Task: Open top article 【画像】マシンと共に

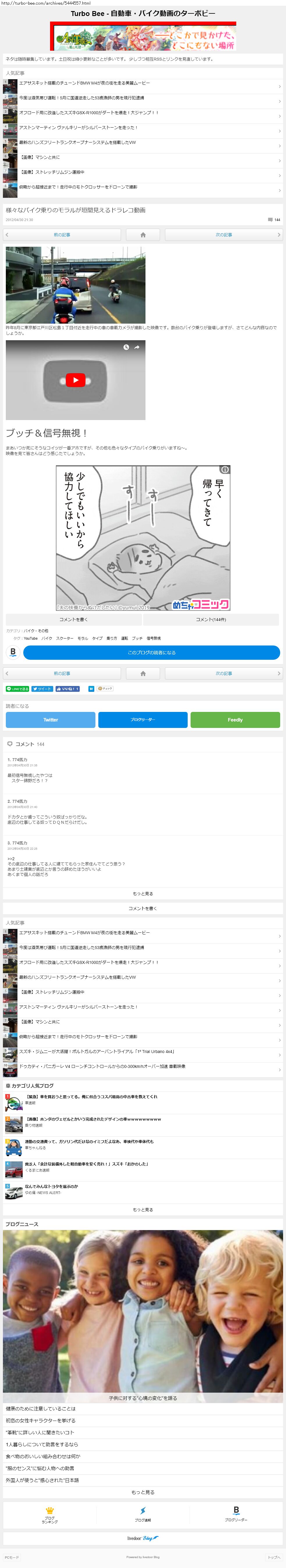Action: coord(143,160)
